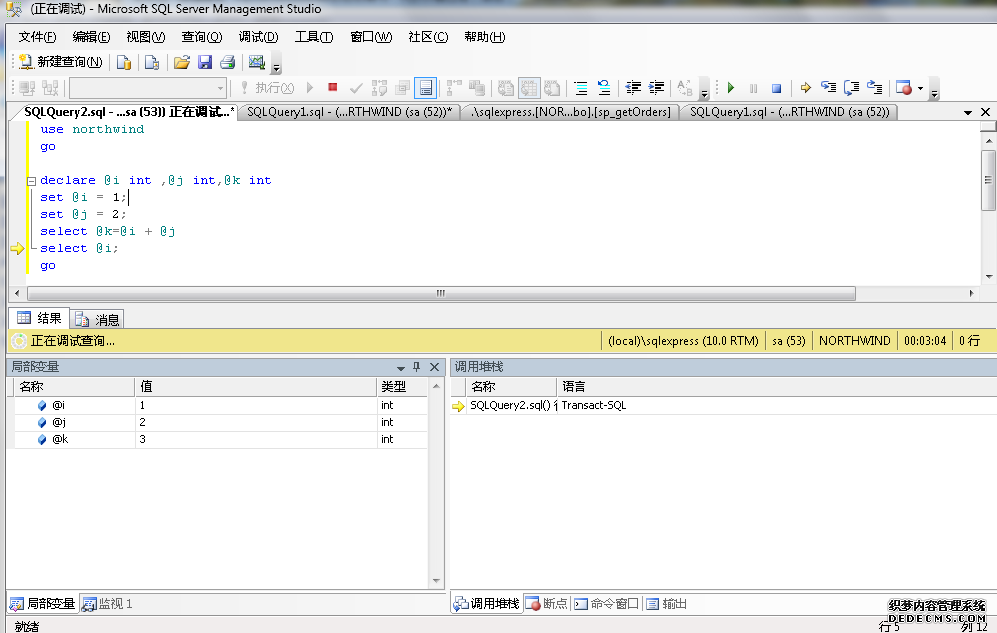Click the Open File folder icon
Screen dimensions: 997x633
pos(181,62)
